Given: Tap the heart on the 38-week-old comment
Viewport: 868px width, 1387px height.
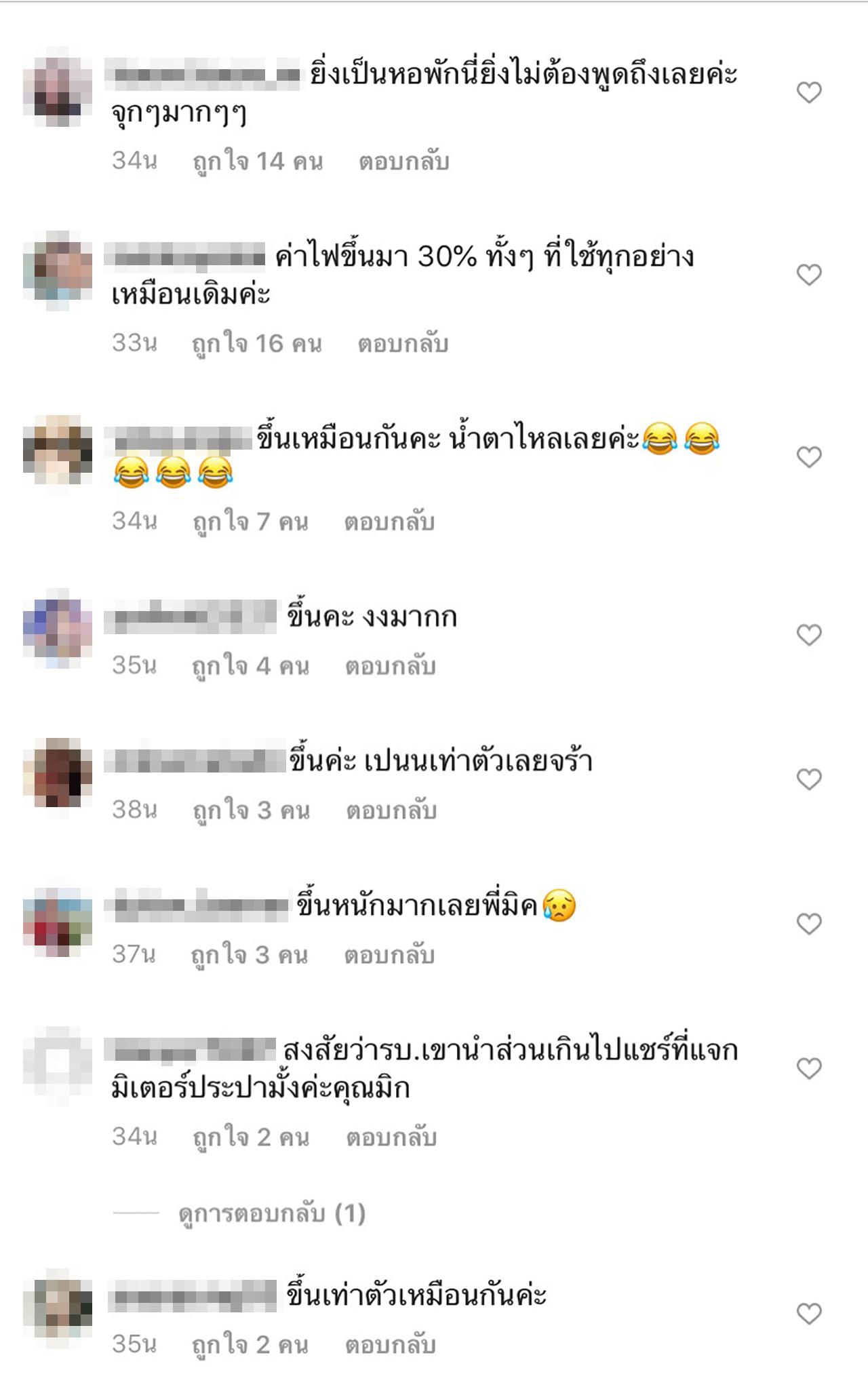Looking at the screenshot, I should [808, 779].
